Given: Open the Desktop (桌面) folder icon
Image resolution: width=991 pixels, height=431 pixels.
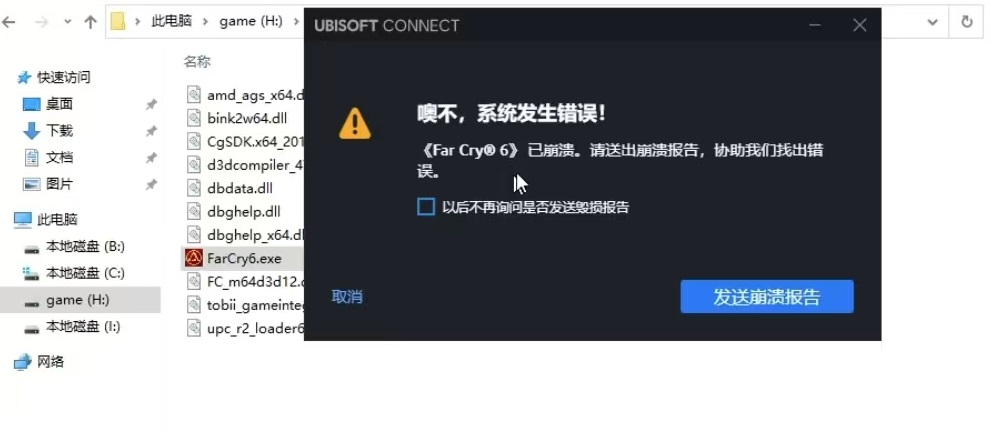Looking at the screenshot, I should coord(32,104).
